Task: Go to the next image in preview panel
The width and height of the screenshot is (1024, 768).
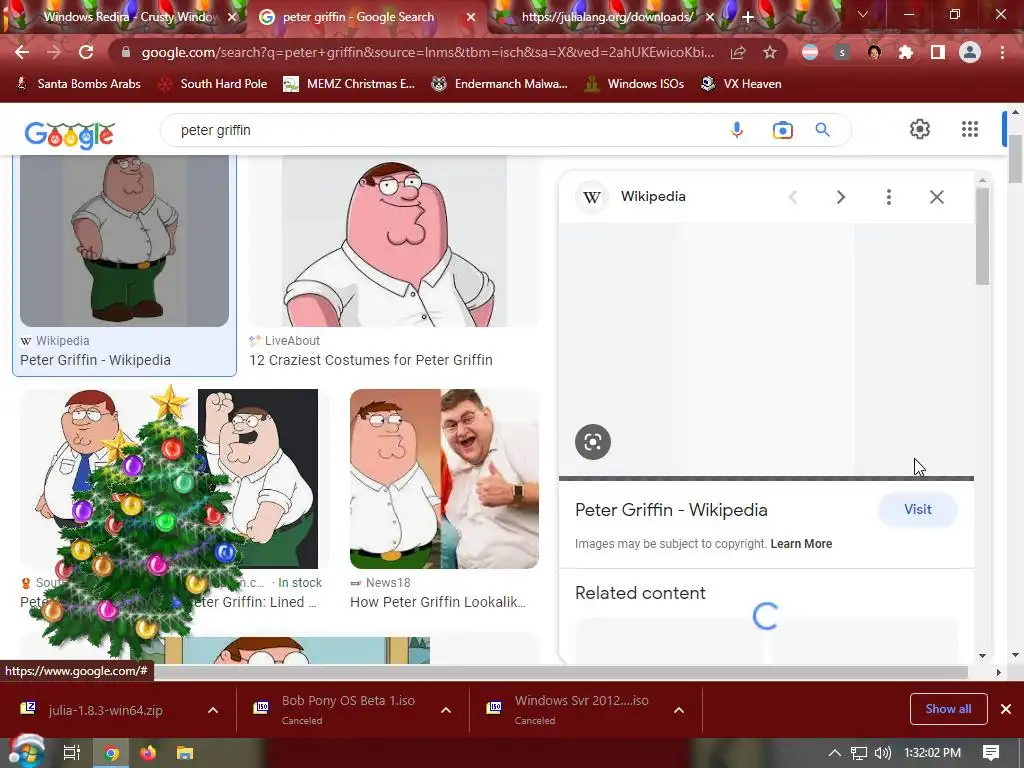Action: pyautogui.click(x=840, y=197)
